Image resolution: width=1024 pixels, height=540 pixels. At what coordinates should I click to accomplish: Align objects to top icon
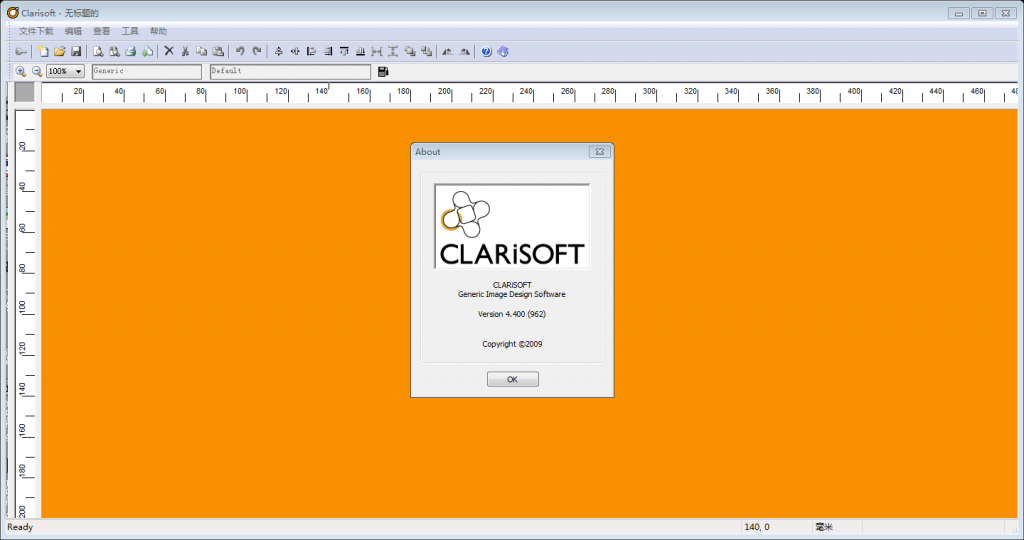pyautogui.click(x=344, y=52)
